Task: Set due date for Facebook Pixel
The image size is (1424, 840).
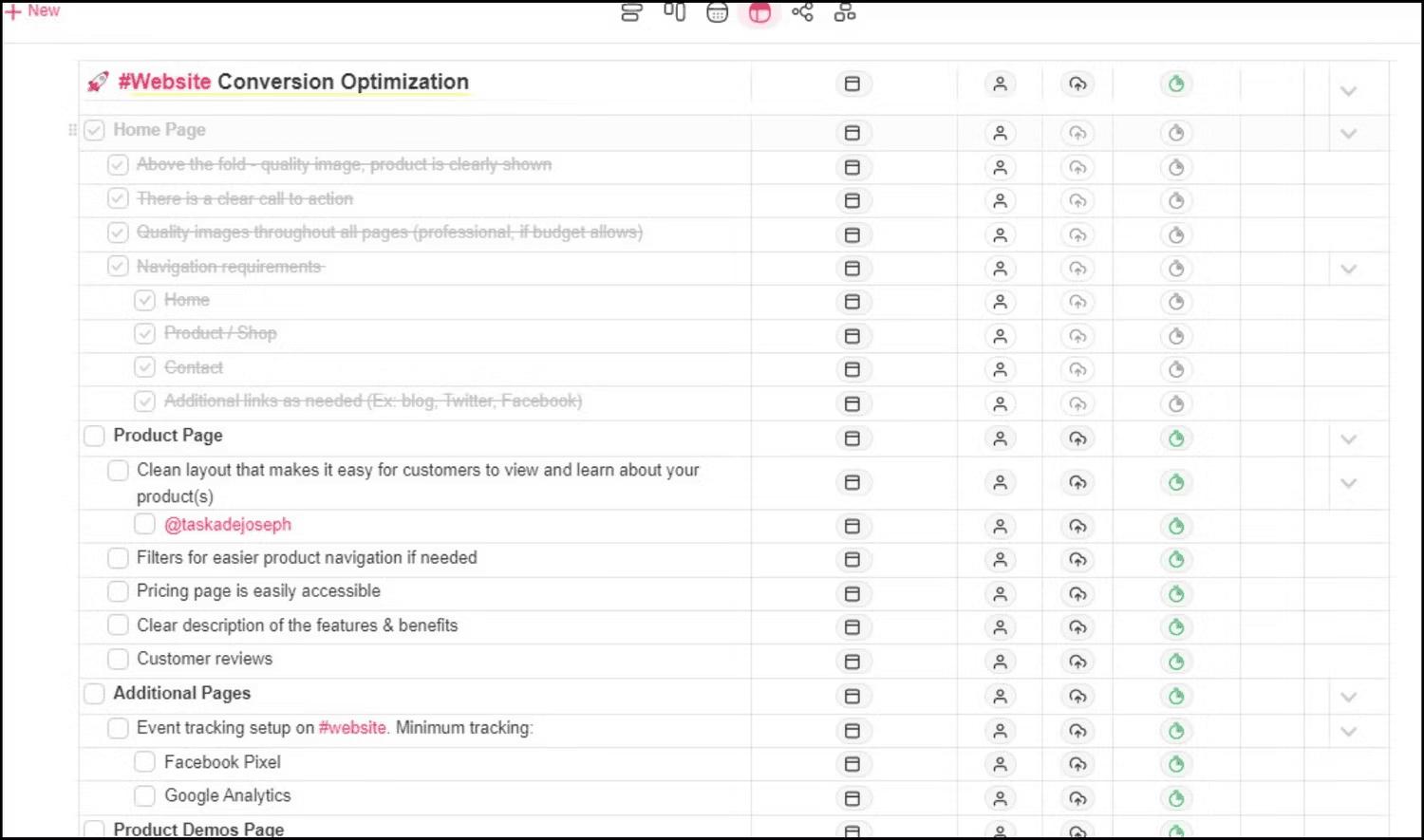Action: tap(853, 764)
